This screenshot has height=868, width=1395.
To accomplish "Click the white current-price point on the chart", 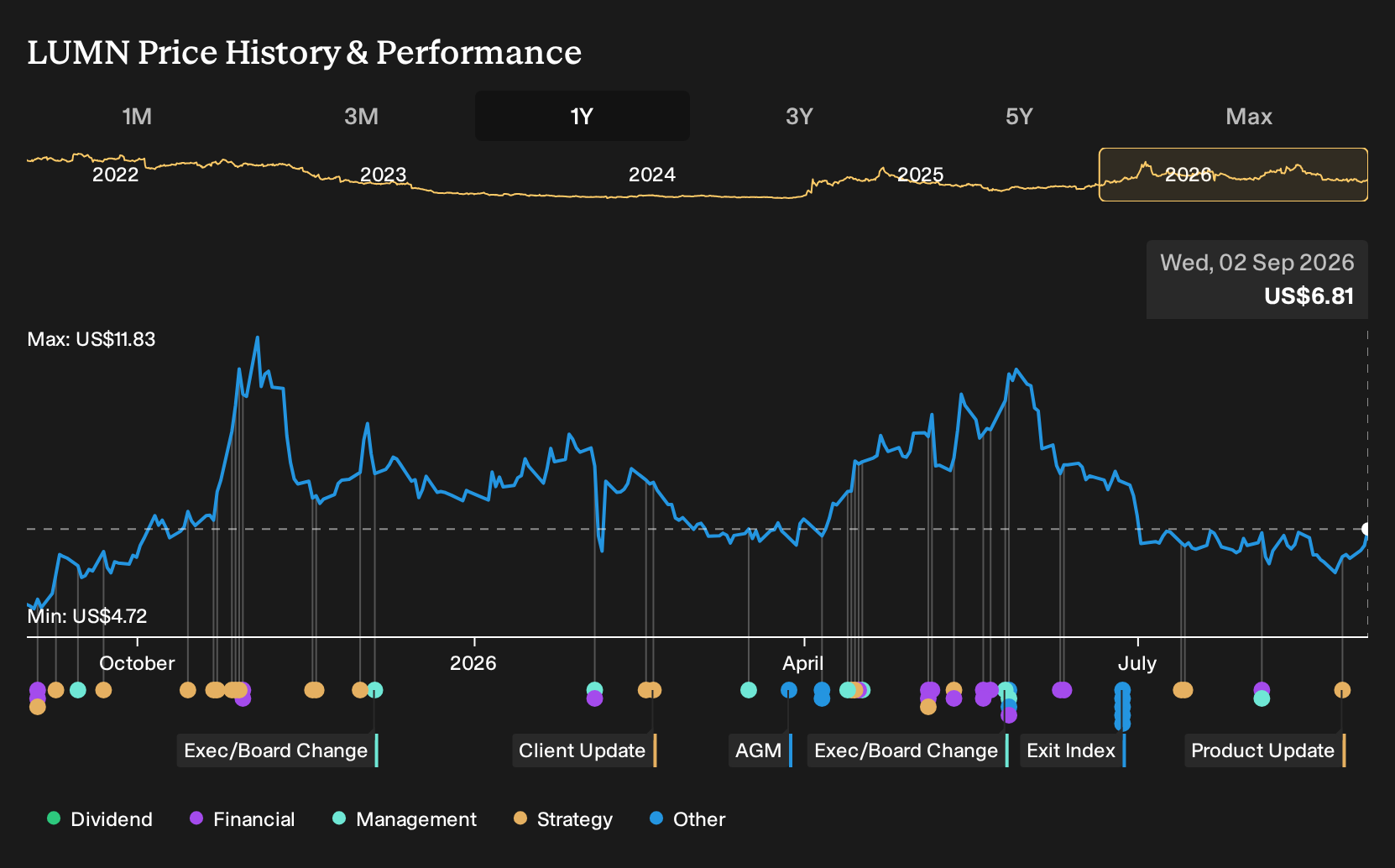I will (1367, 529).
